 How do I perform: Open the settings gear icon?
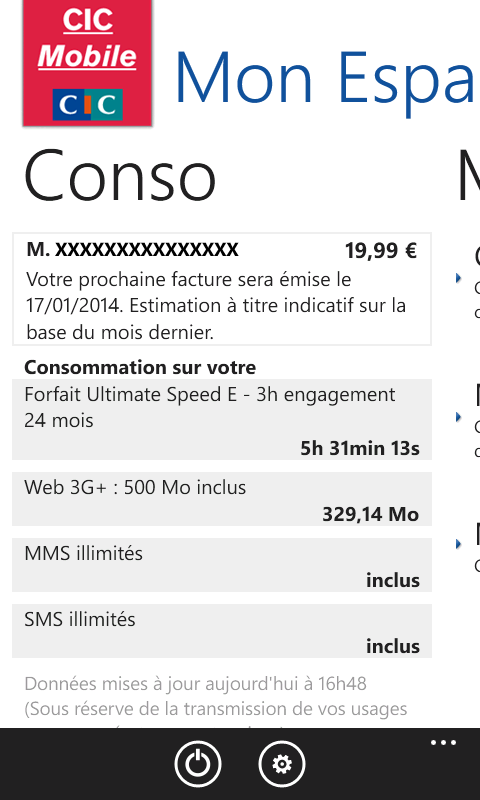click(282, 764)
